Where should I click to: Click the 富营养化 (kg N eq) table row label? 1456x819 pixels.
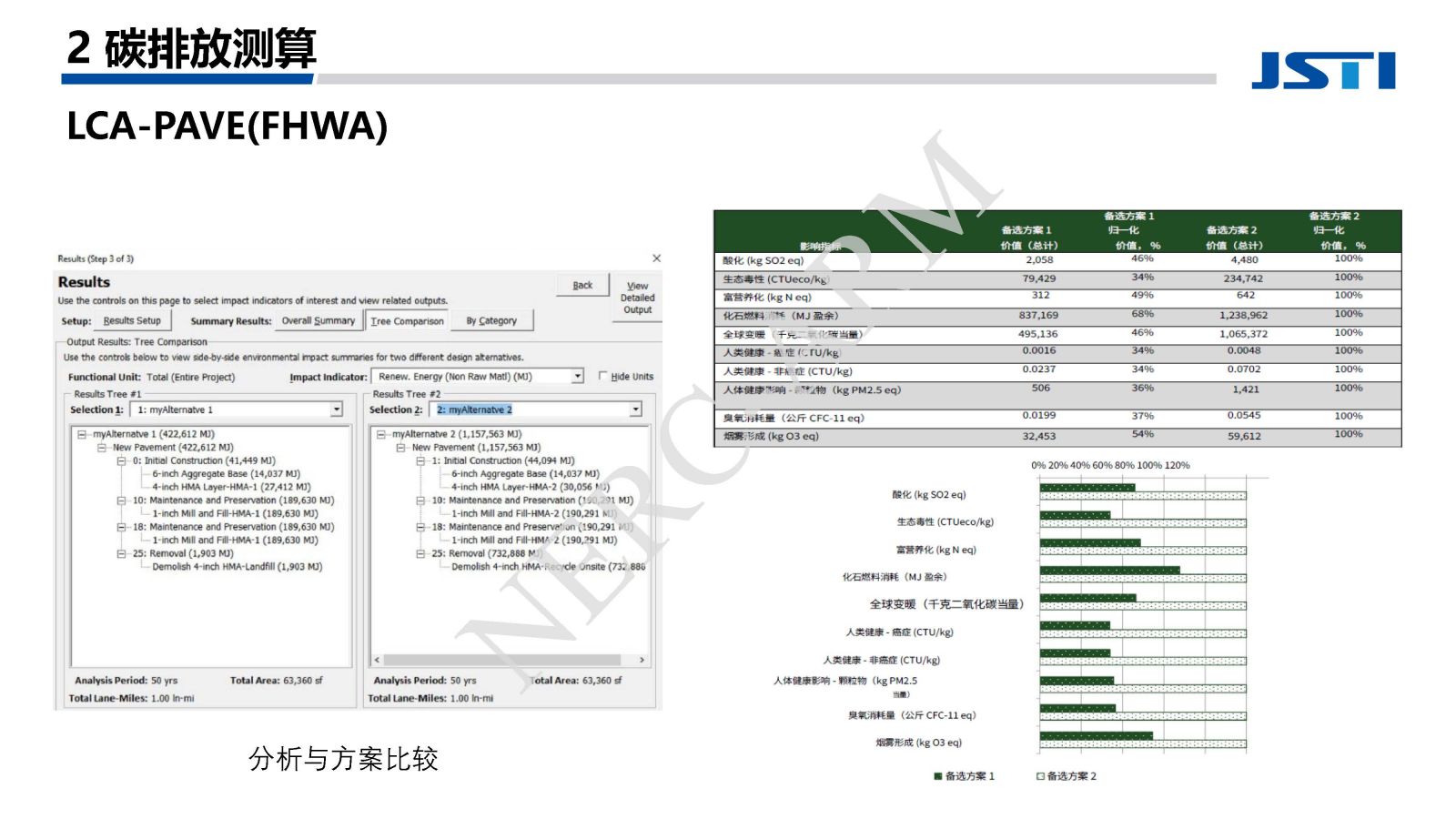click(x=766, y=298)
